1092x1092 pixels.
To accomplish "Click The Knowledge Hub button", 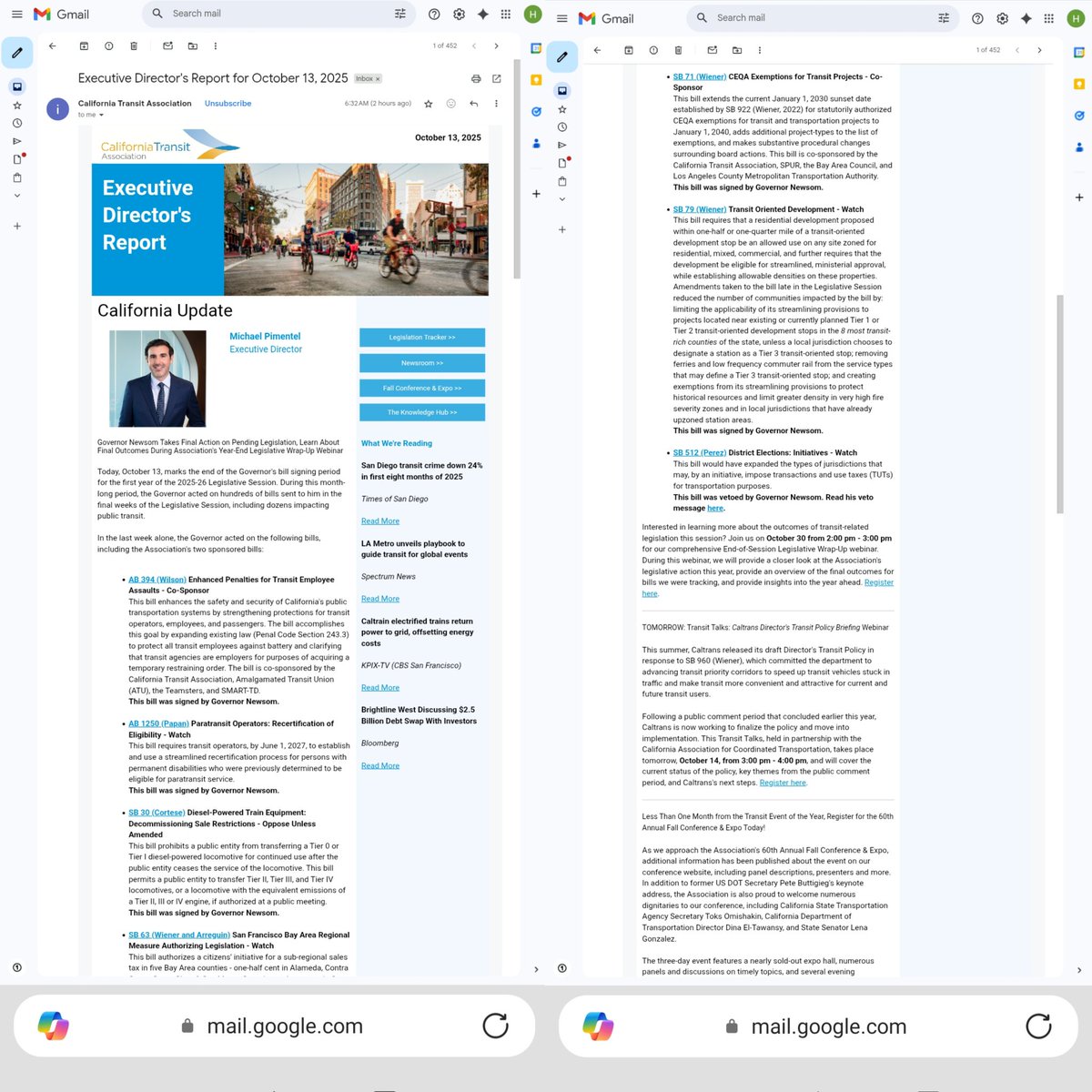I will click(x=422, y=412).
